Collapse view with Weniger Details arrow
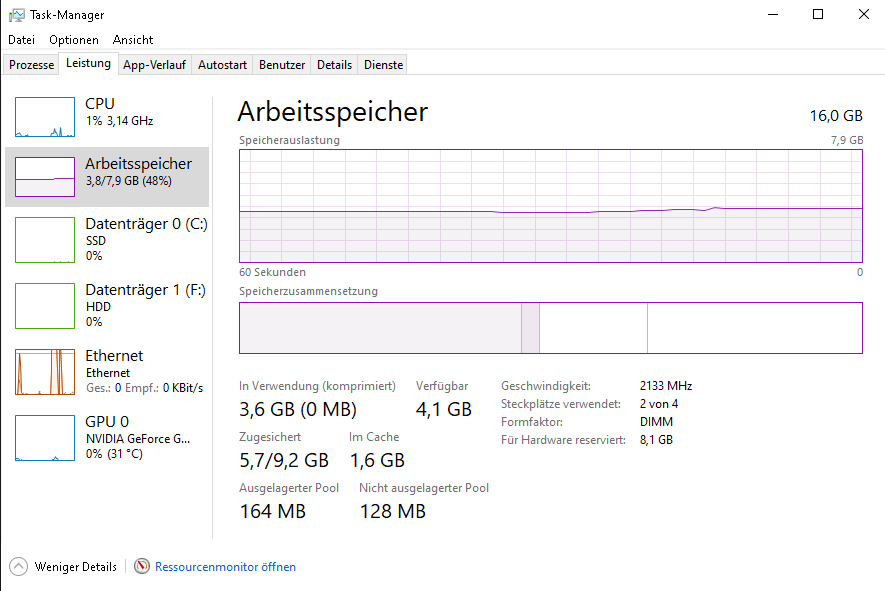Image resolution: width=885 pixels, height=591 pixels. tap(18, 566)
